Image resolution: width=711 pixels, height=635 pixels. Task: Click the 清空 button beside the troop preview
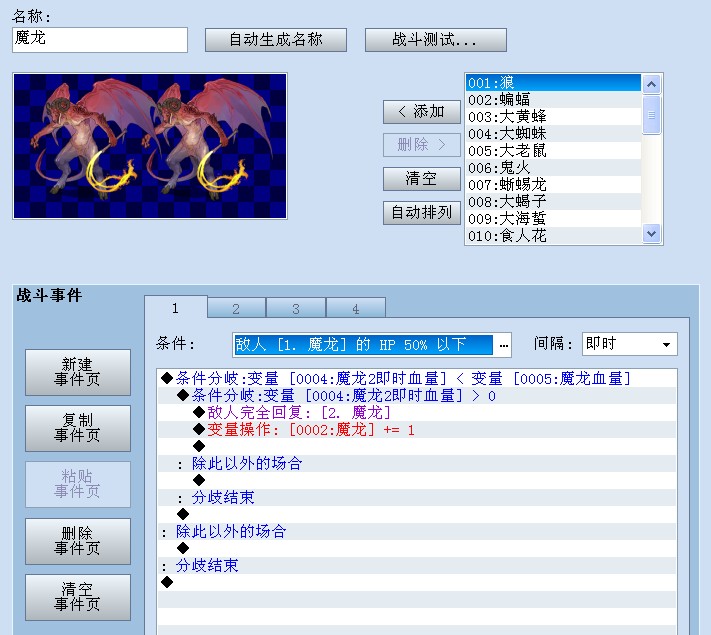(422, 179)
